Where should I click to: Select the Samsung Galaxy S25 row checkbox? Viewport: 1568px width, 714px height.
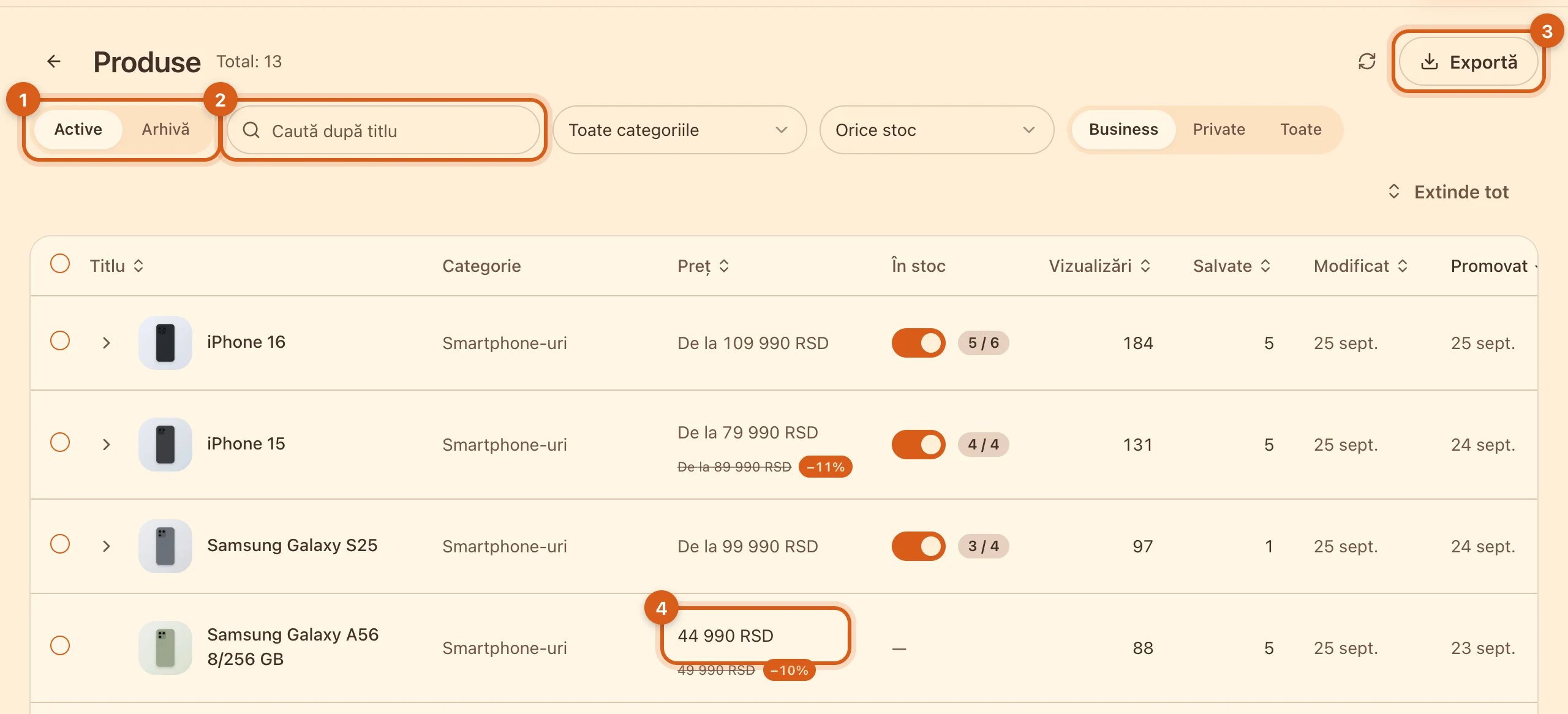coord(60,544)
